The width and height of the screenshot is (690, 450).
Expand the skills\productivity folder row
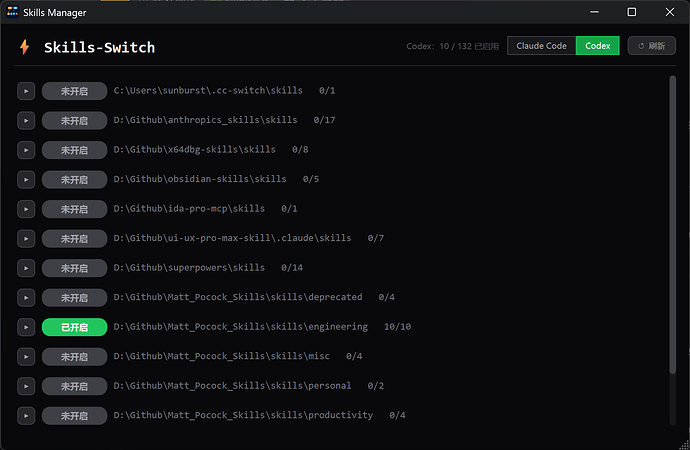pos(26,415)
